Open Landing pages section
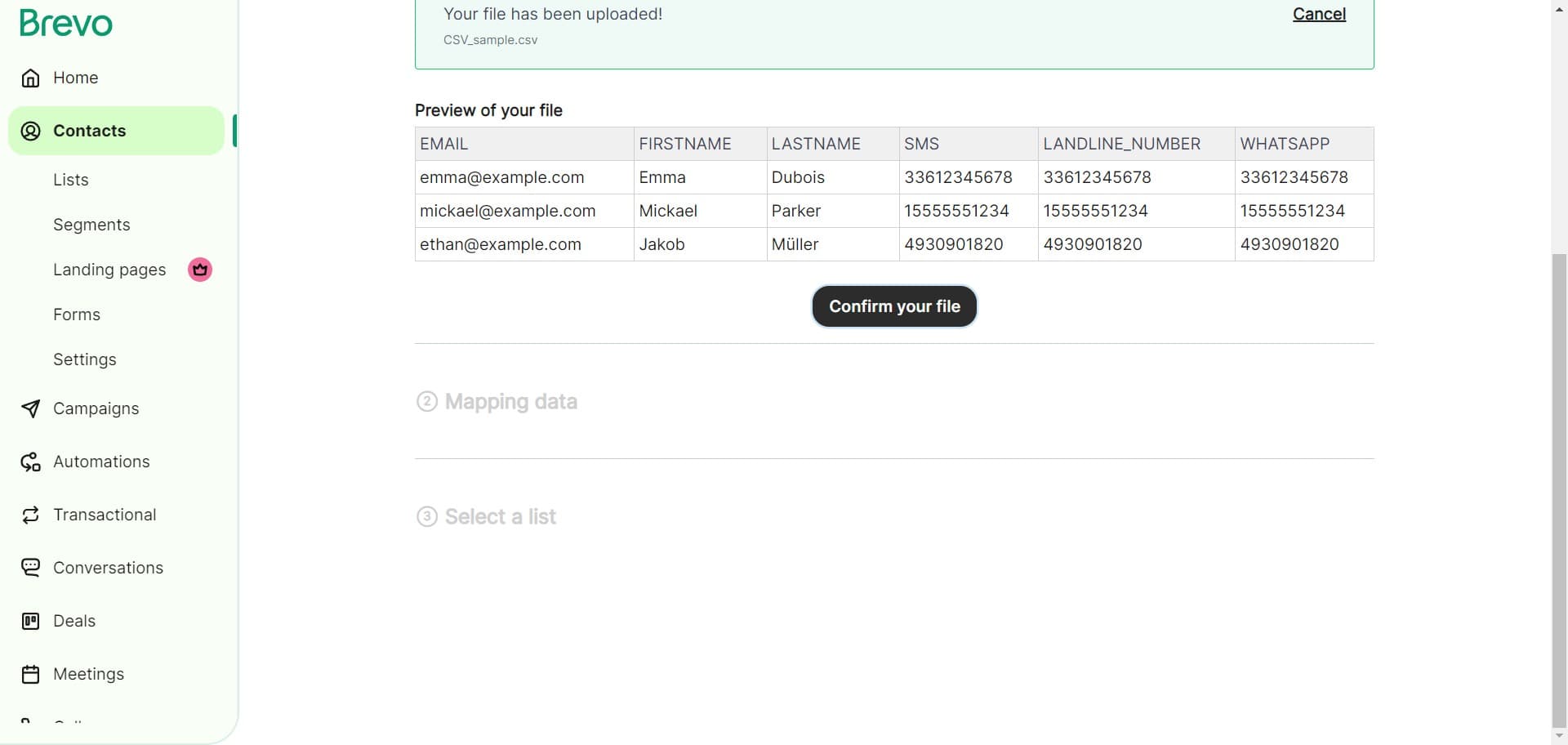Viewport: 1568px width, 745px height. tap(109, 270)
